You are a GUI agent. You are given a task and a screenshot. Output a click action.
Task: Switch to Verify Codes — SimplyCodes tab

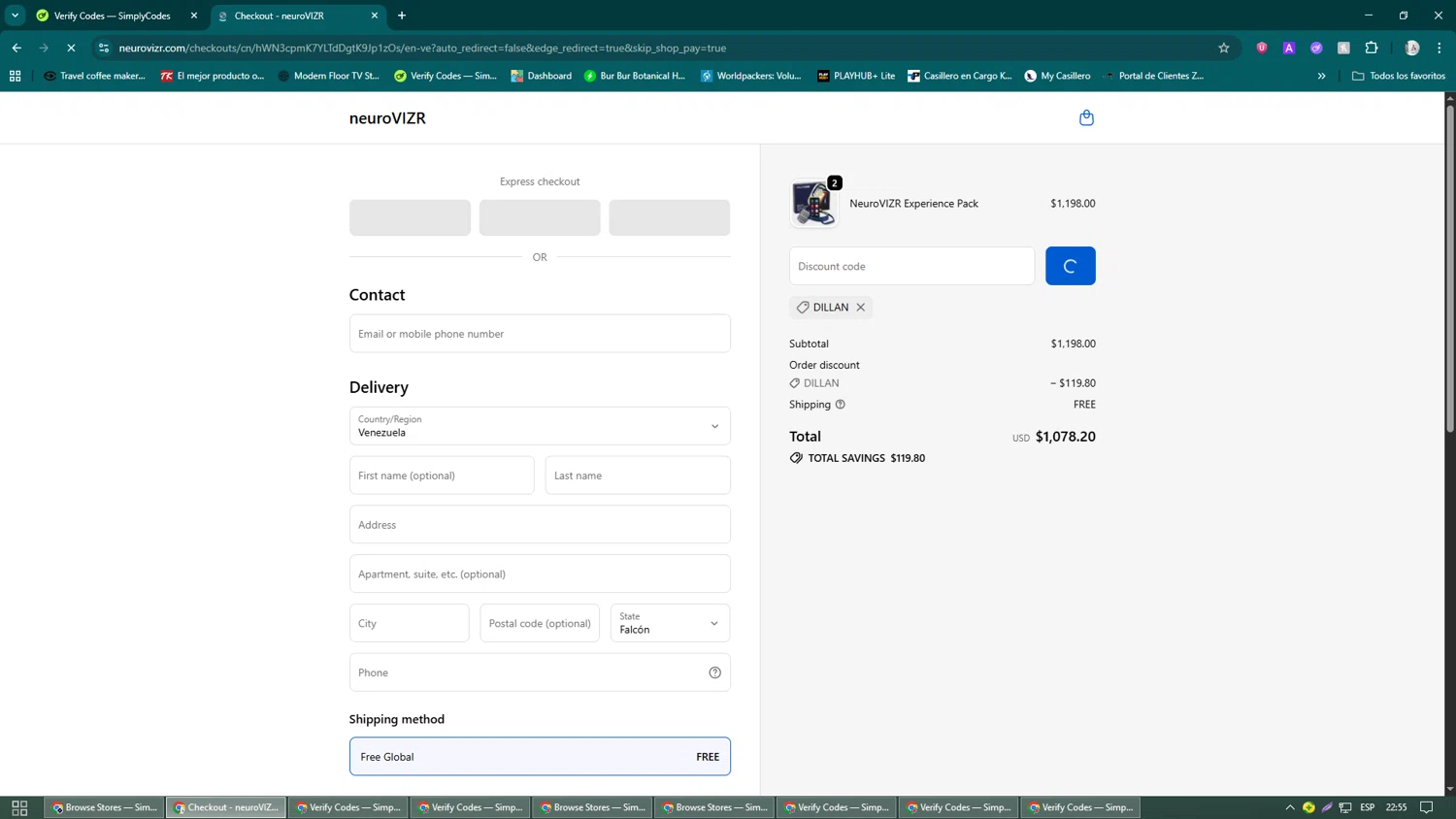[113, 16]
